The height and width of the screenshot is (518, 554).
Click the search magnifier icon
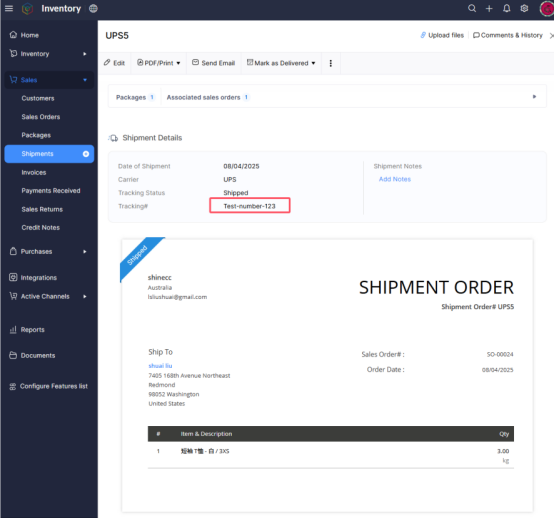click(x=472, y=8)
